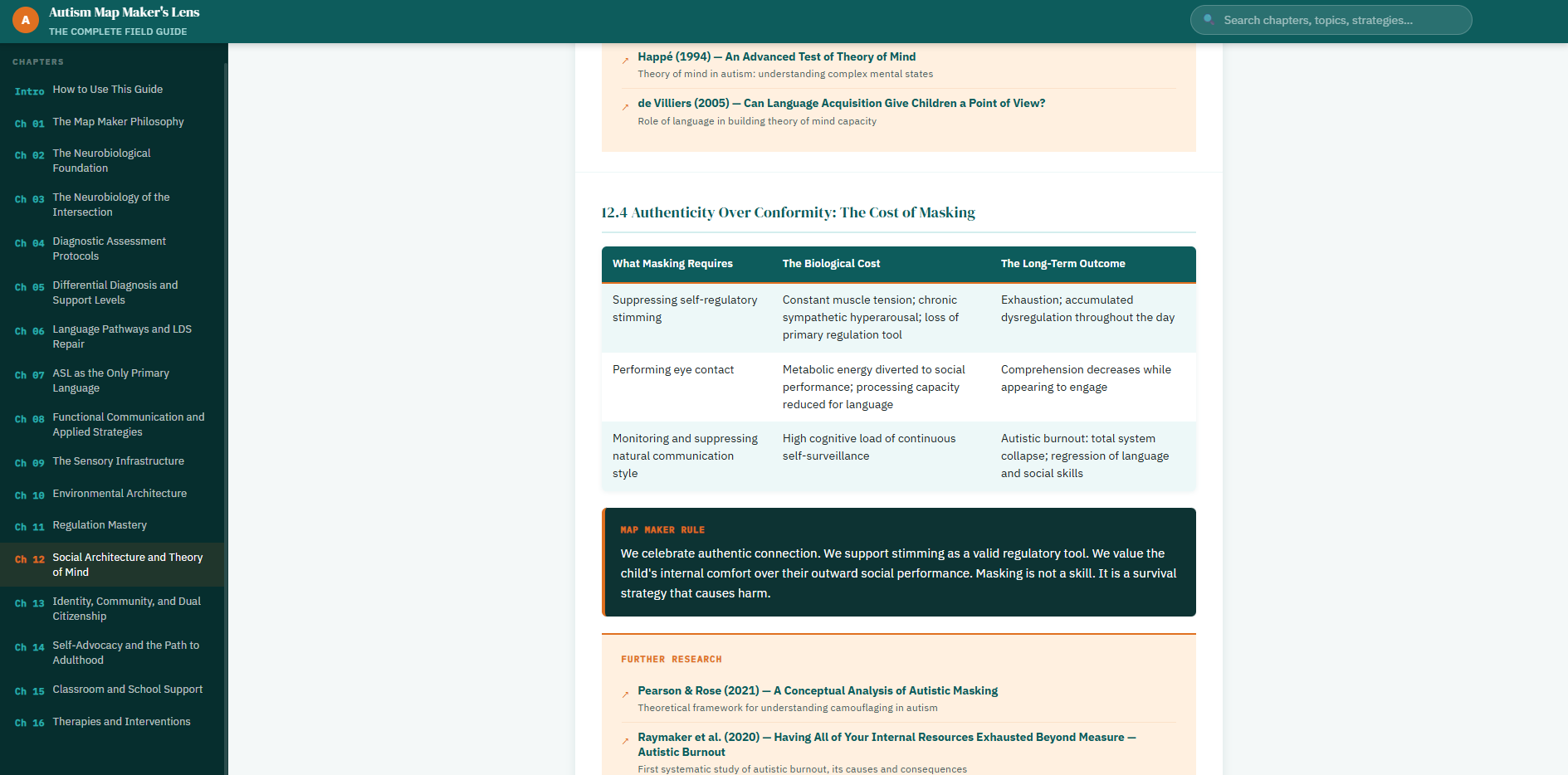The image size is (1568, 775).
Task: Select Ch 03 Neurobiology of the Intersection
Action: tap(112, 205)
